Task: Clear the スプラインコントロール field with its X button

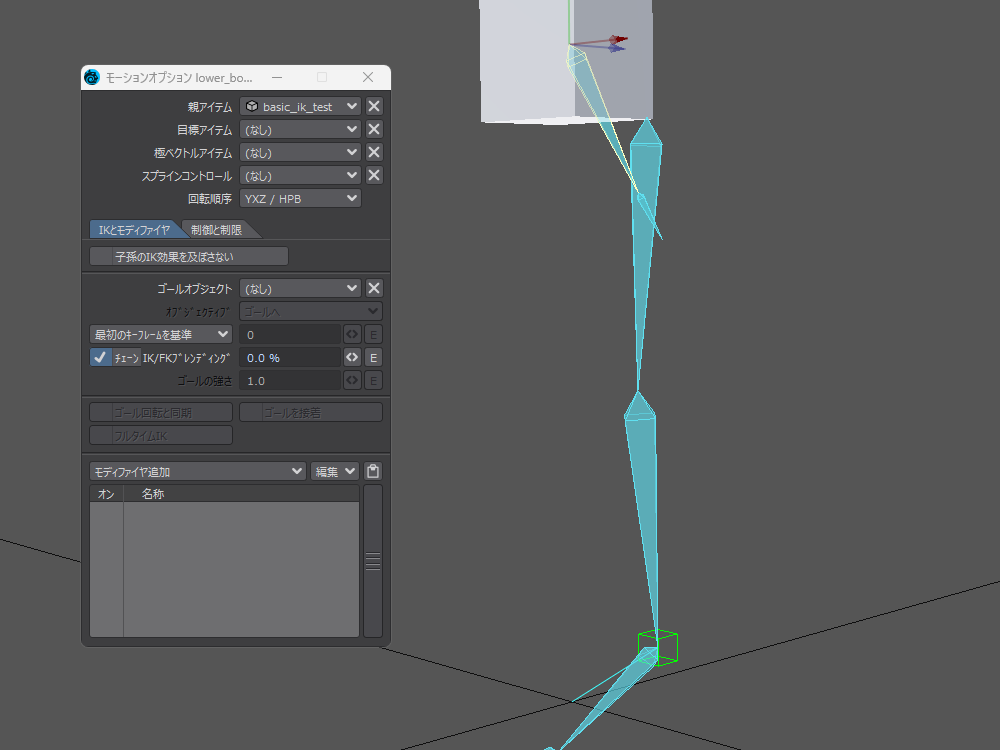Action: [x=374, y=175]
